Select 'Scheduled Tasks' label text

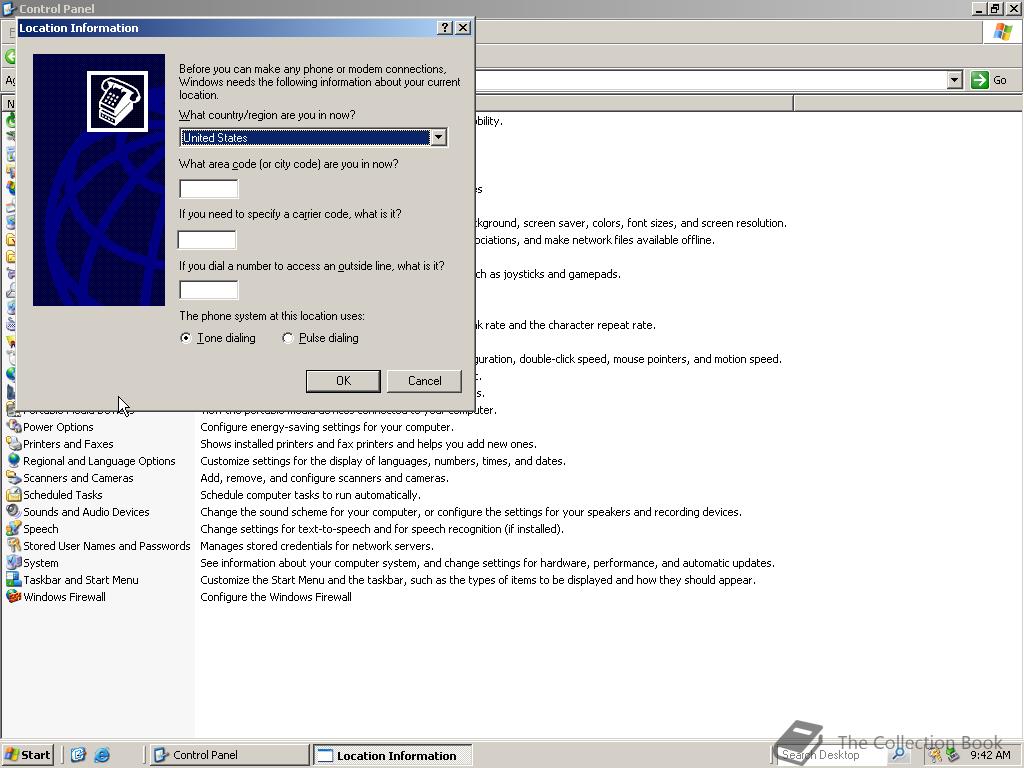(63, 495)
